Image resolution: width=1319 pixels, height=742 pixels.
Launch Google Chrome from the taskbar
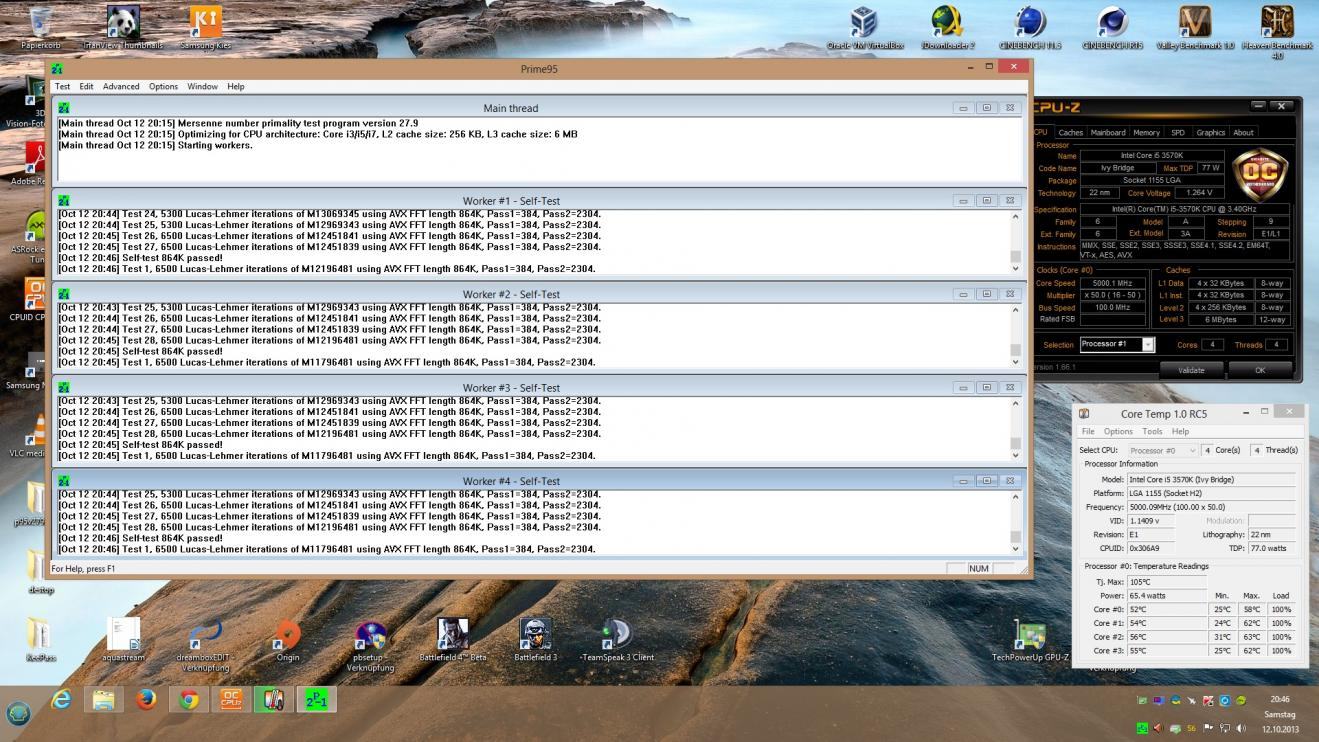[x=188, y=700]
